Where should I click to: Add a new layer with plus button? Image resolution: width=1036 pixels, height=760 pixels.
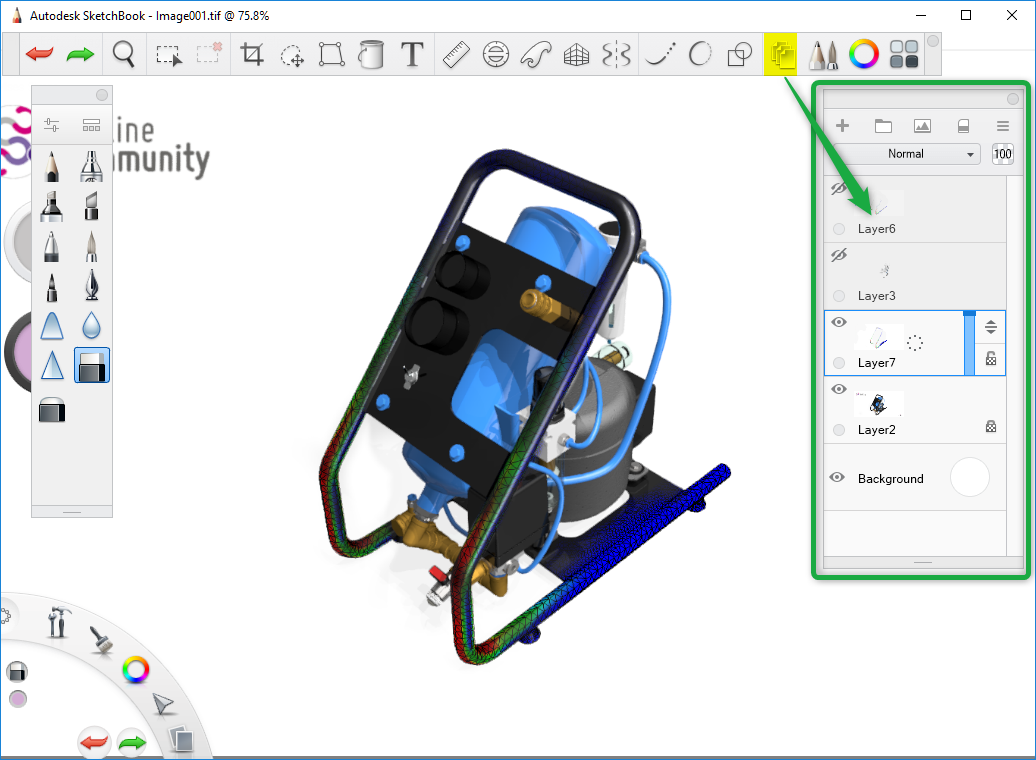(842, 126)
